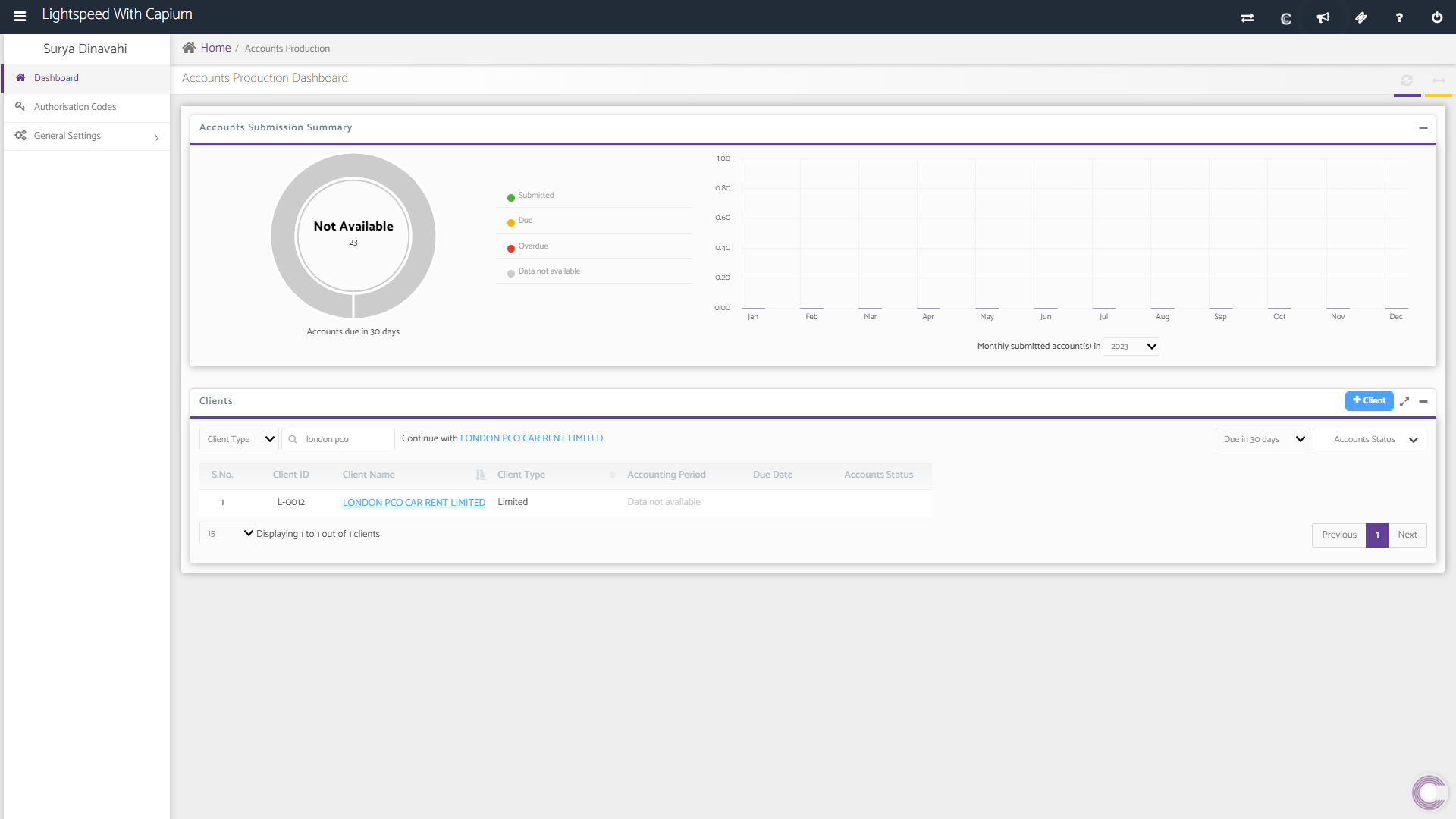Viewport: 1456px width, 819px height.
Task: Click the blue add Client button
Action: click(1369, 400)
